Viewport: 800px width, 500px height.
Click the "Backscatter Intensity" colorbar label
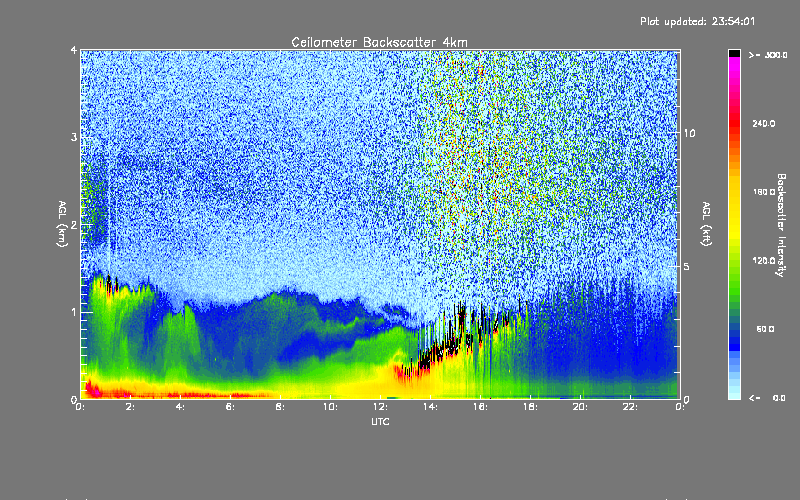tap(781, 225)
